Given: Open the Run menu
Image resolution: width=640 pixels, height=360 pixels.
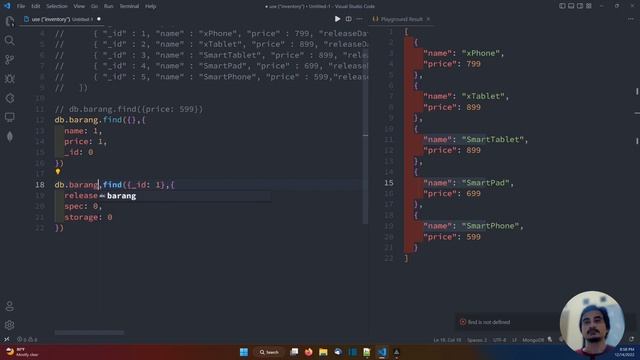Looking at the screenshot, I should [x=109, y=6].
